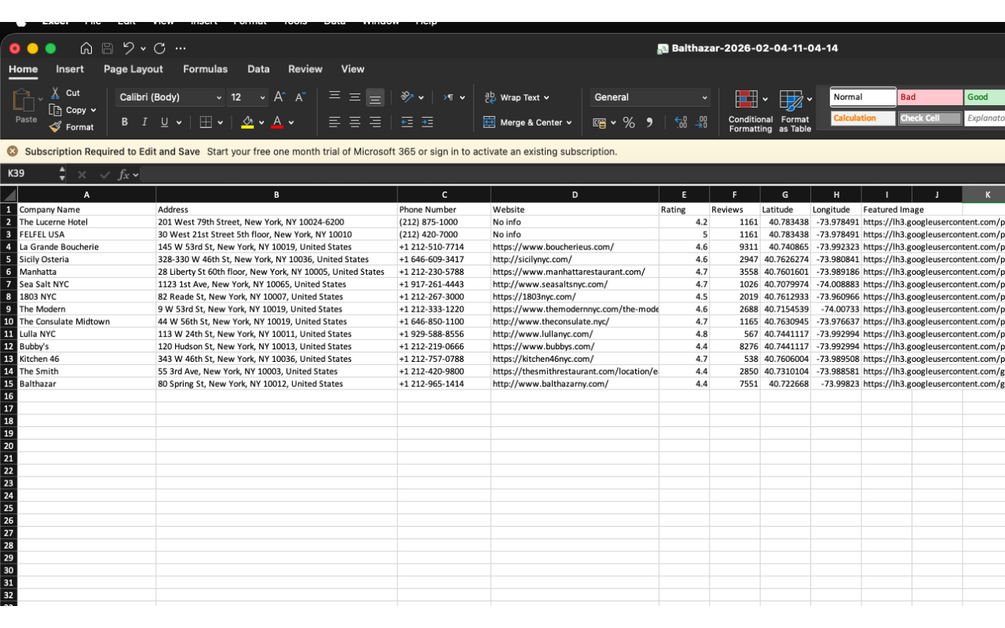Select the Format painter brush
1005x628 pixels.
55,127
